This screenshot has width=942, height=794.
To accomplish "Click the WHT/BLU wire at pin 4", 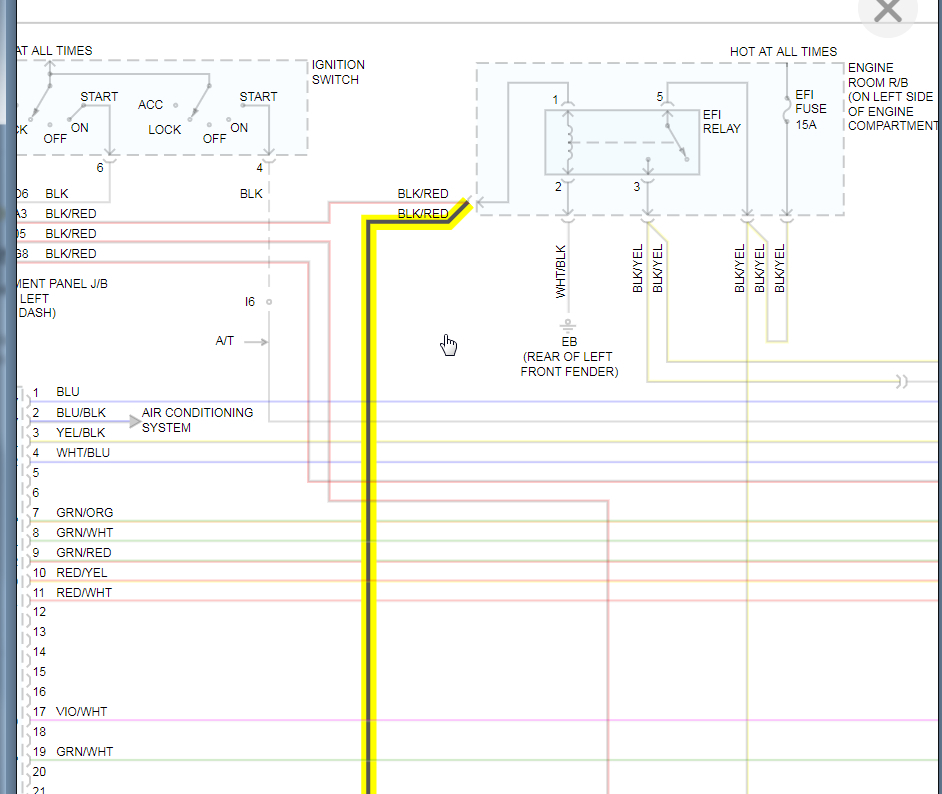I will coord(83,453).
